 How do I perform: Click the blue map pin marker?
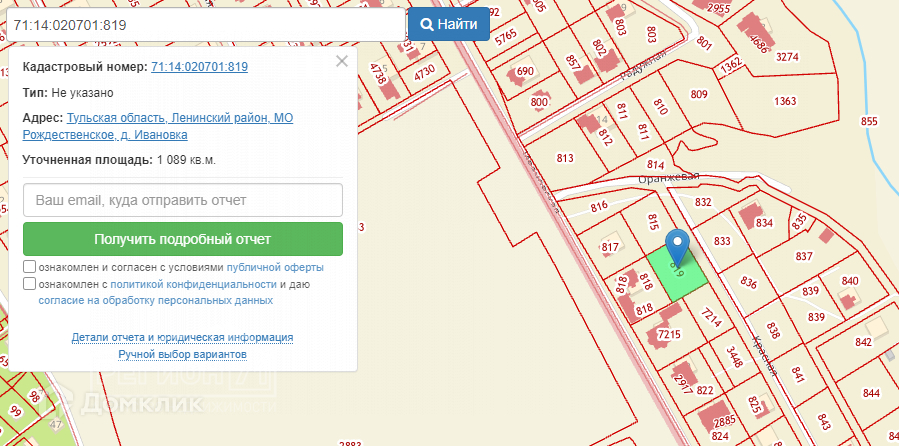tap(678, 245)
